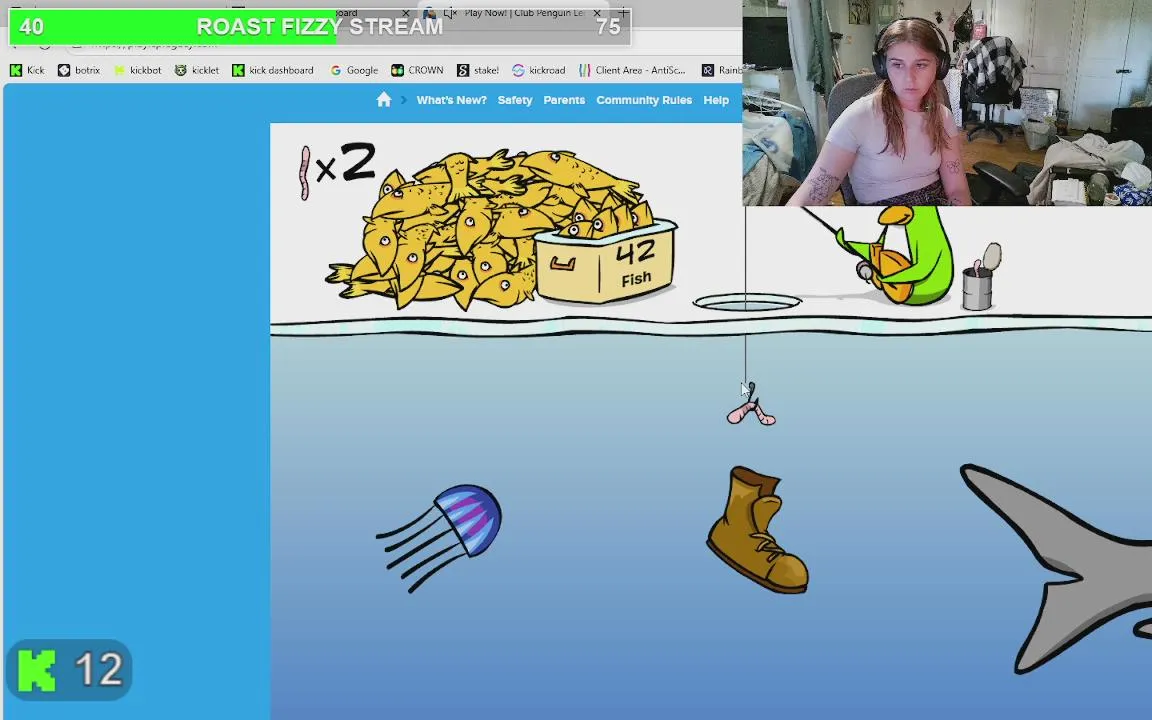Viewport: 1152px width, 720px height.
Task: Click the streamer webcam overlay
Action: click(947, 103)
